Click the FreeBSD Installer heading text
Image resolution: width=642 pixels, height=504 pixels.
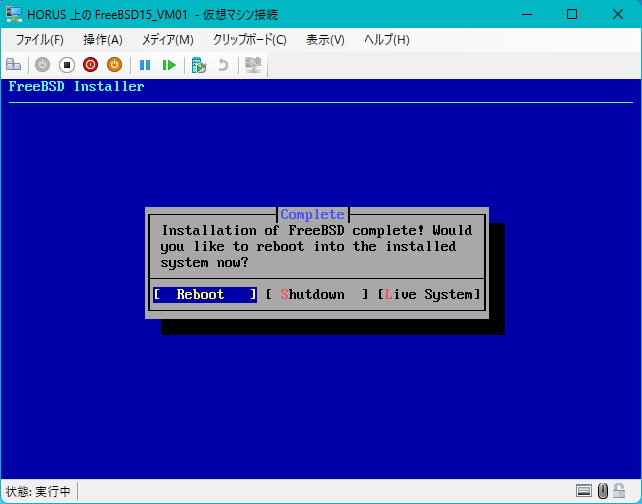76,86
